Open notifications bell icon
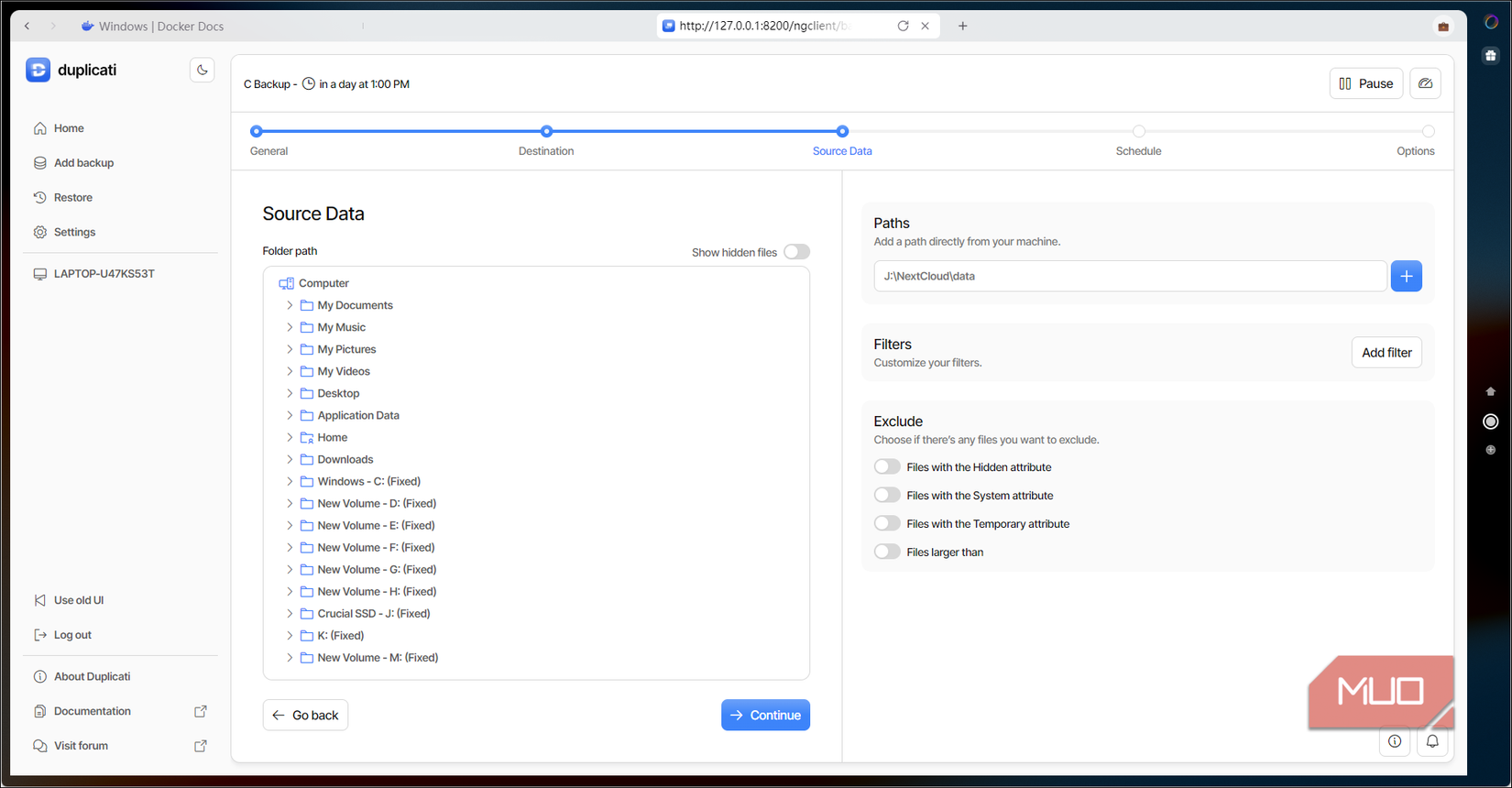The image size is (1512, 788). (1432, 741)
